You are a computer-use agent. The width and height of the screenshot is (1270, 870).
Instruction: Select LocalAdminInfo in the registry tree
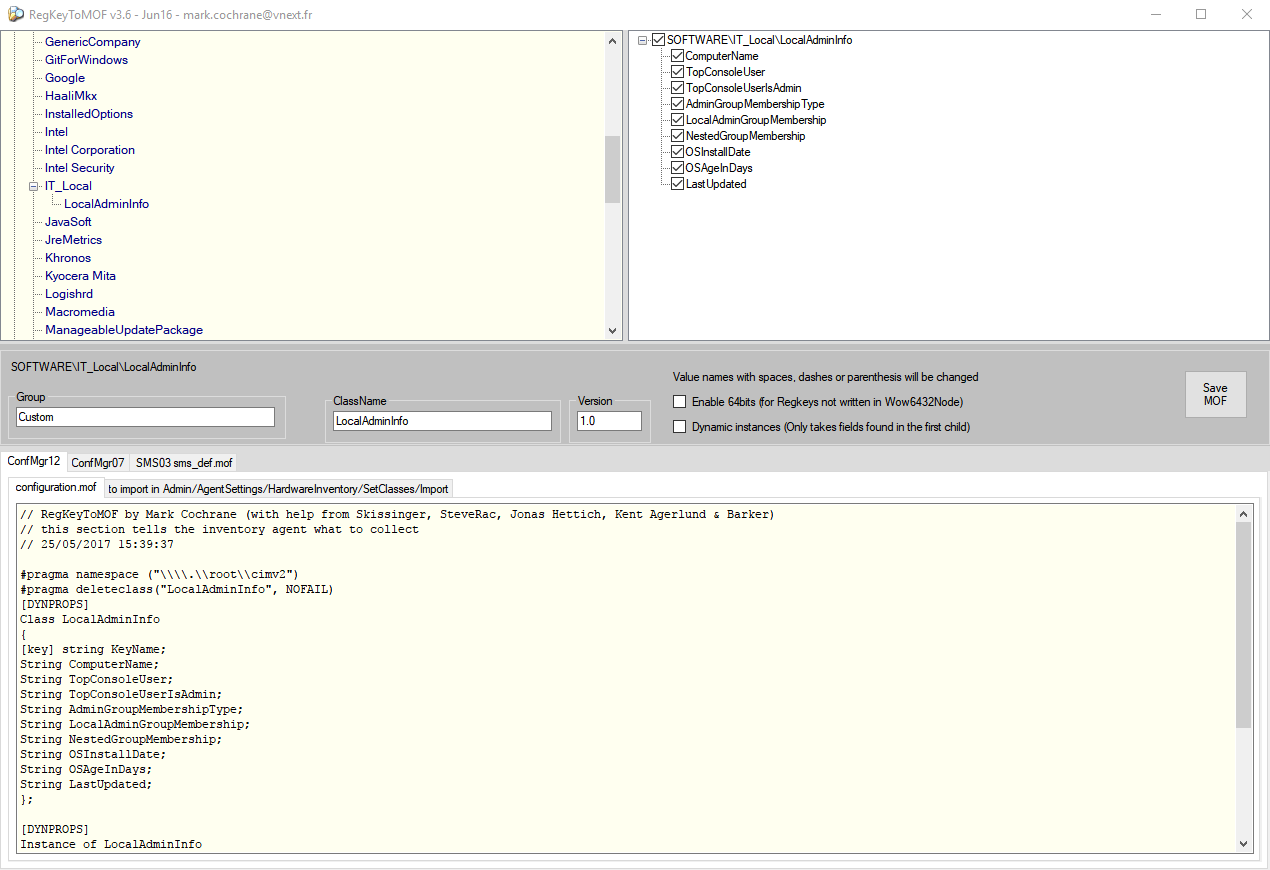point(106,204)
